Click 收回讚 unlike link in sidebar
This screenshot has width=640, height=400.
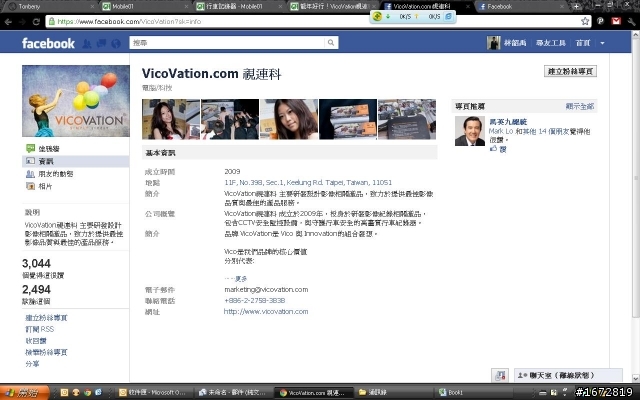(36, 340)
